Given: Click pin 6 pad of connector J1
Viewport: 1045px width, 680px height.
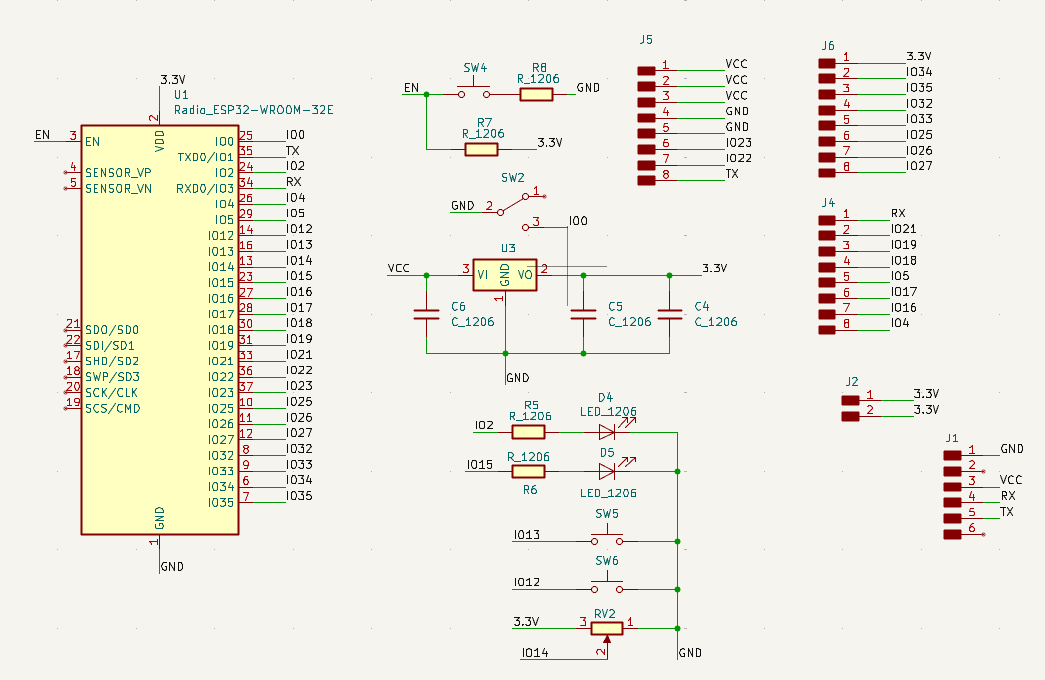Looking at the screenshot, I should (952, 534).
